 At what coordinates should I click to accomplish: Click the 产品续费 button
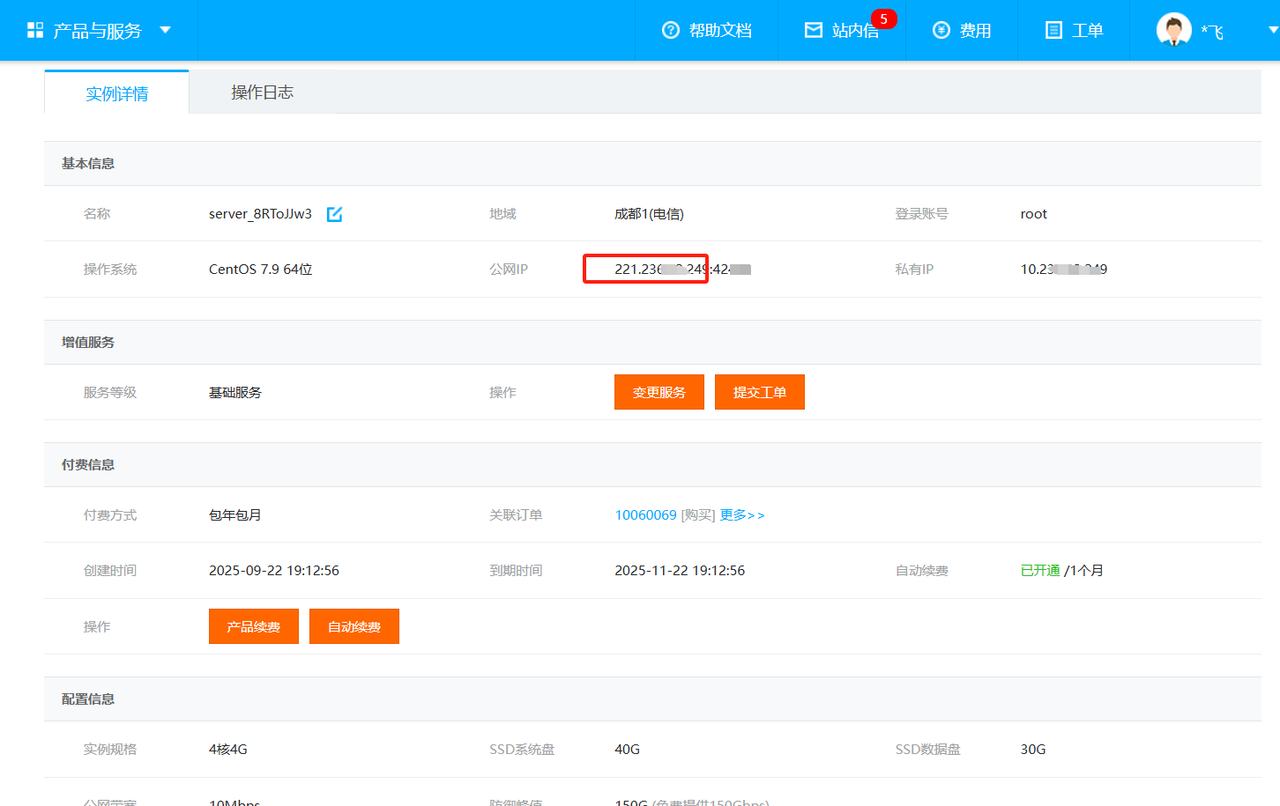(x=253, y=627)
